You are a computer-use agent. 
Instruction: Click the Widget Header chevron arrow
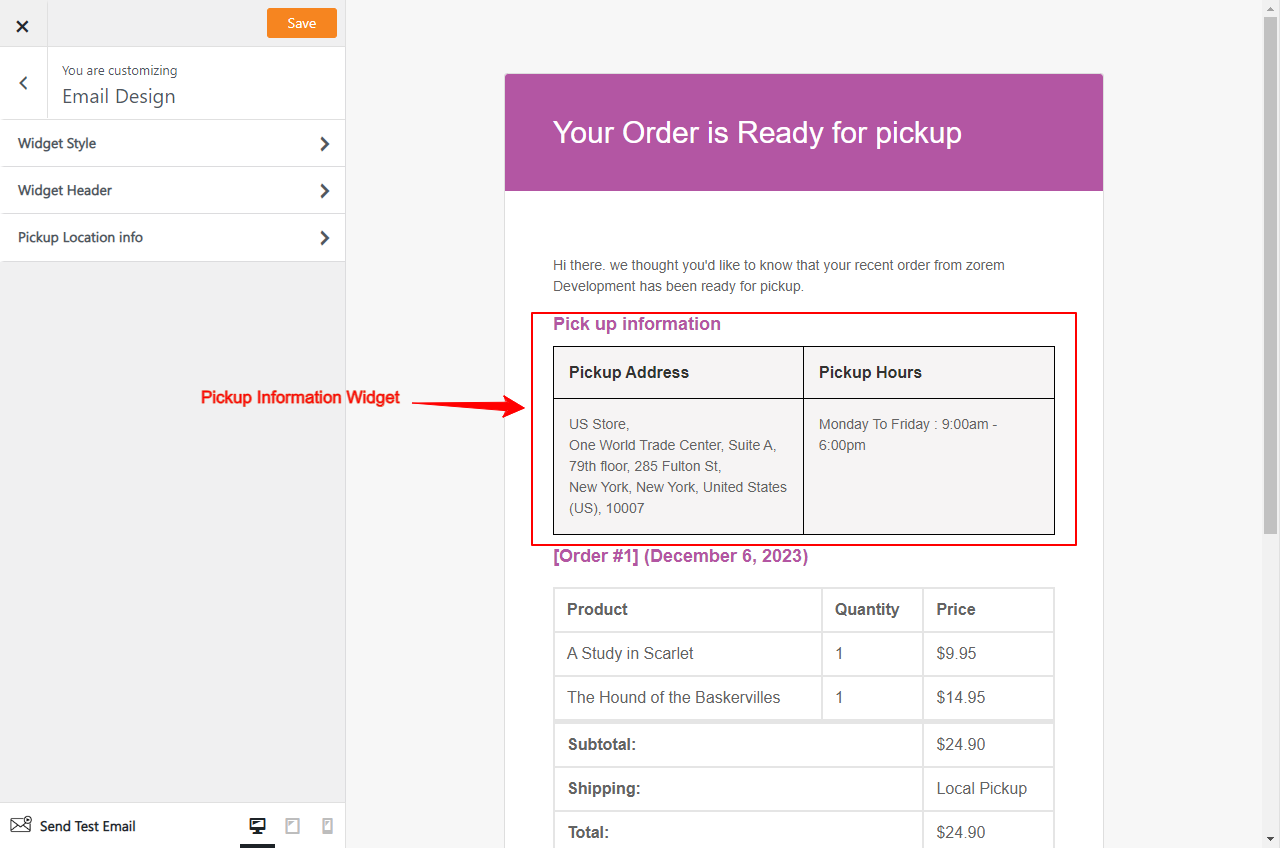coord(324,190)
